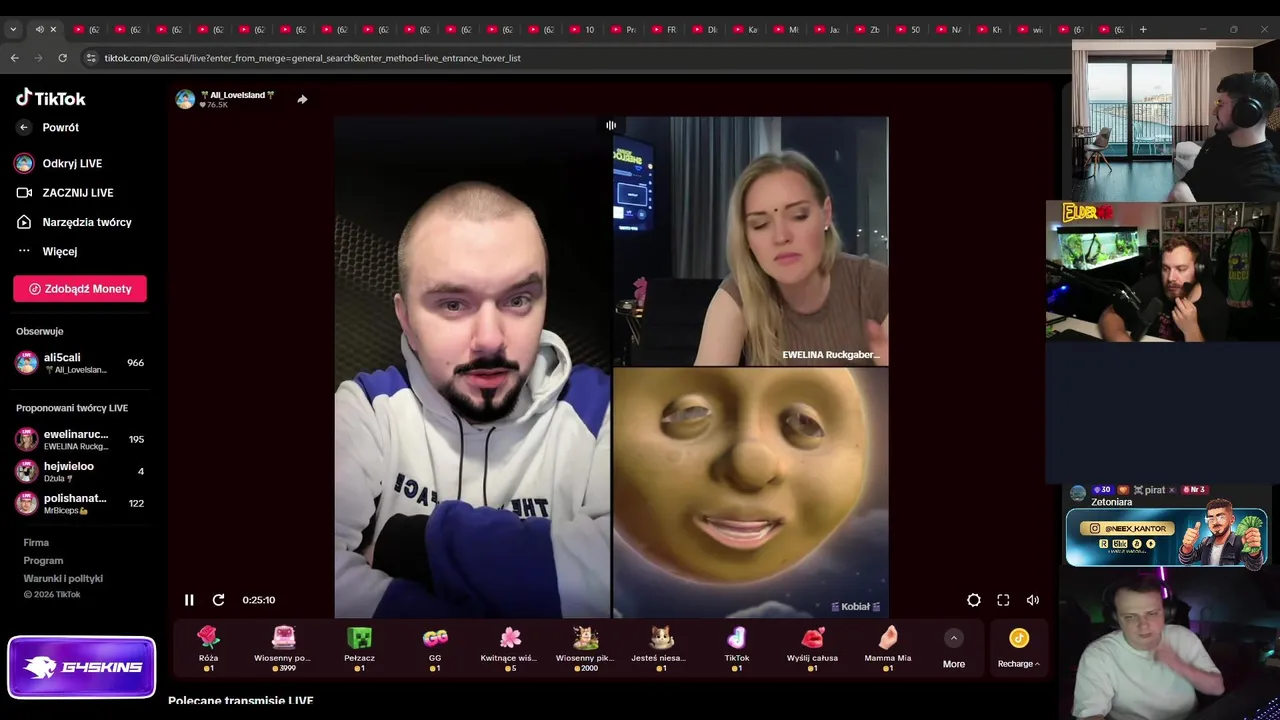Expand the More gifts panel
The height and width of the screenshot is (720, 1280).
pyautogui.click(x=954, y=649)
